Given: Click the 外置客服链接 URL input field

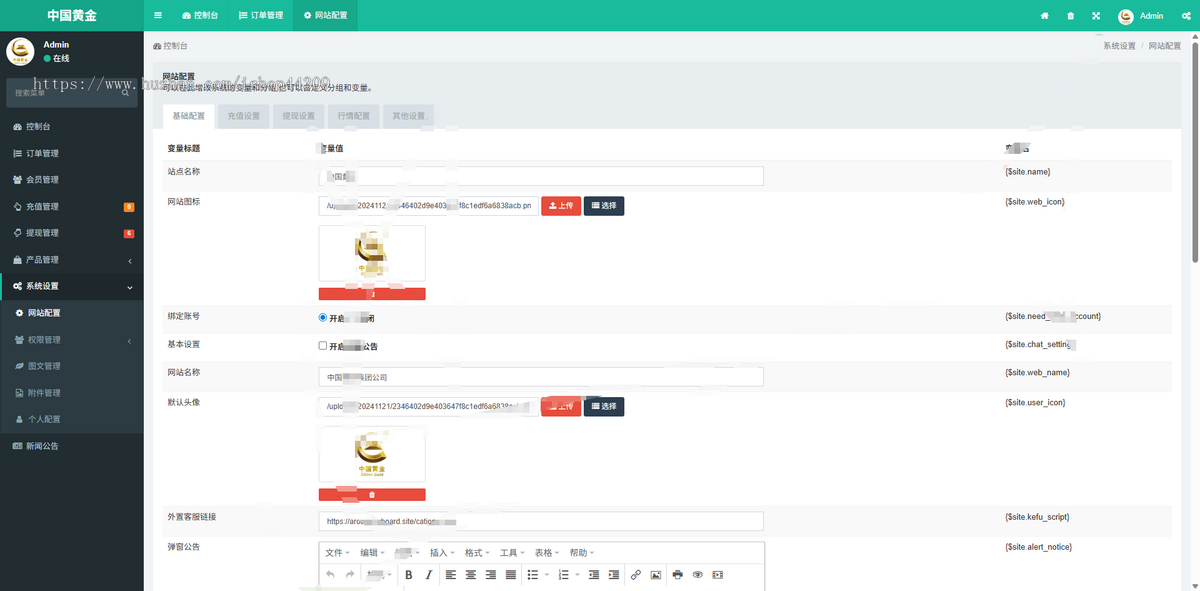Looking at the screenshot, I should click(x=541, y=521).
